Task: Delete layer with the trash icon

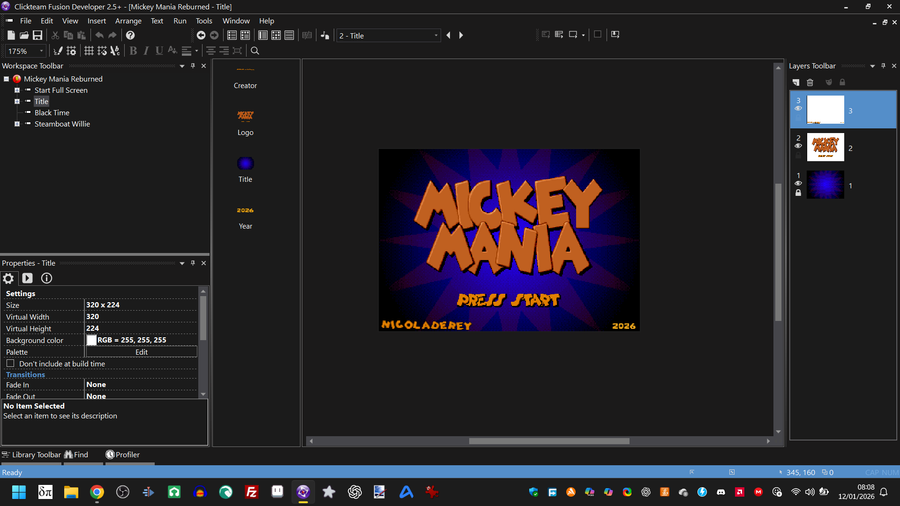Action: pos(810,83)
